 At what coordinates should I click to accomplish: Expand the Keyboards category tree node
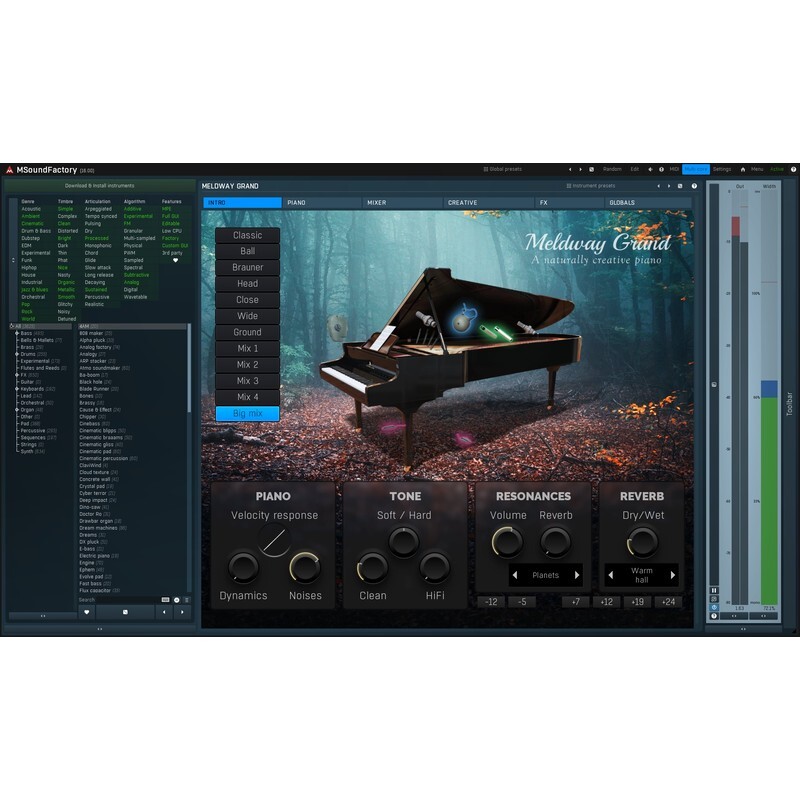tap(17, 389)
